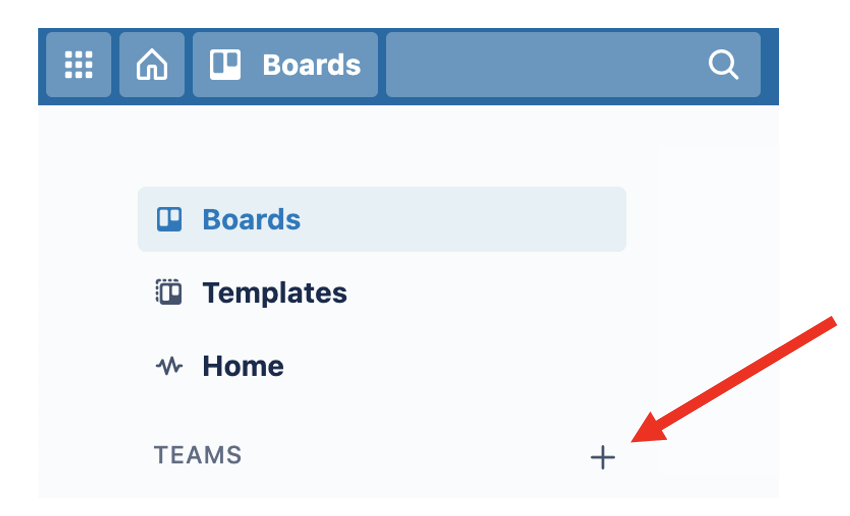Click the Templates board icon in sidebar

169,293
